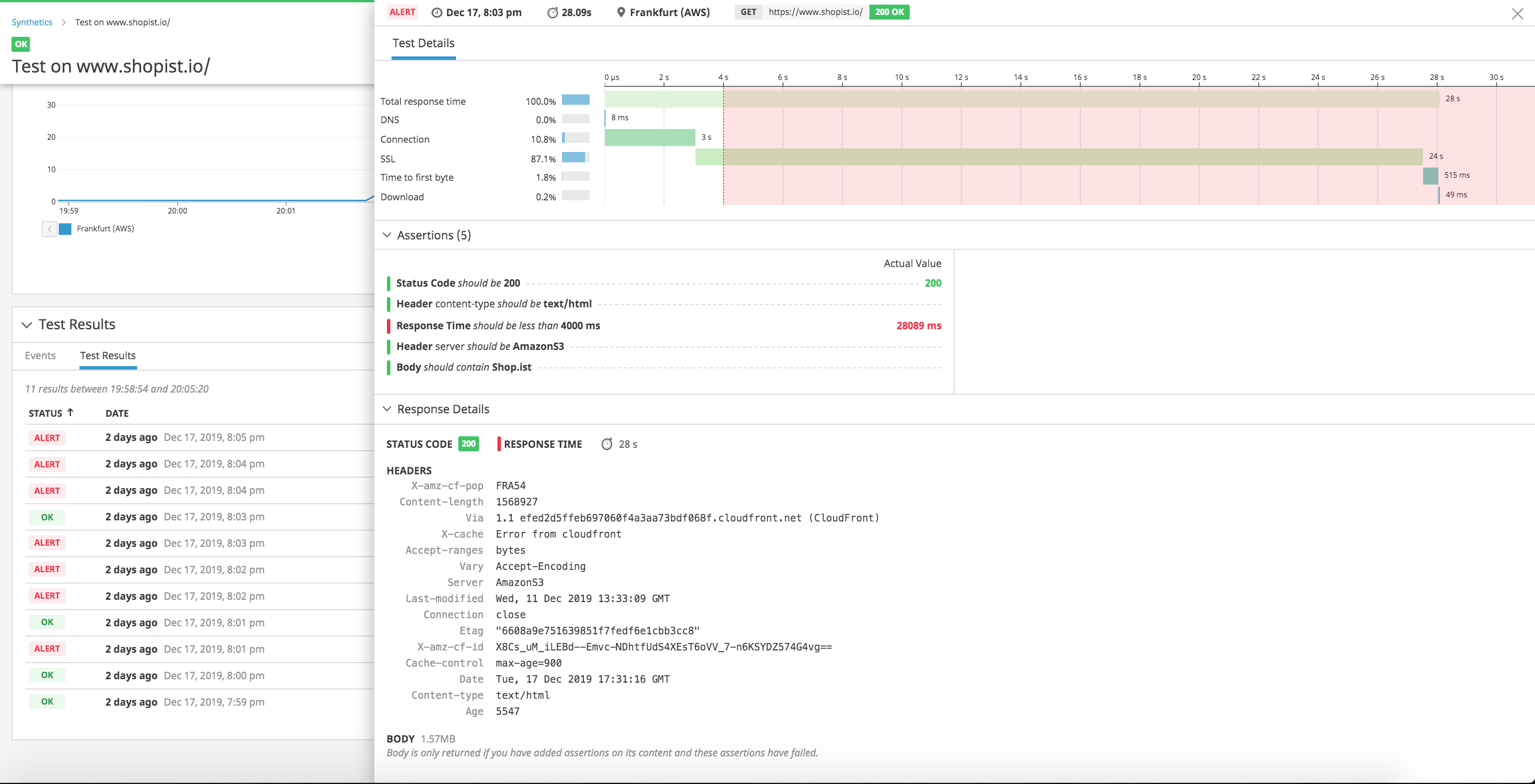Click the Cache-control max-age=900 value

(x=529, y=663)
